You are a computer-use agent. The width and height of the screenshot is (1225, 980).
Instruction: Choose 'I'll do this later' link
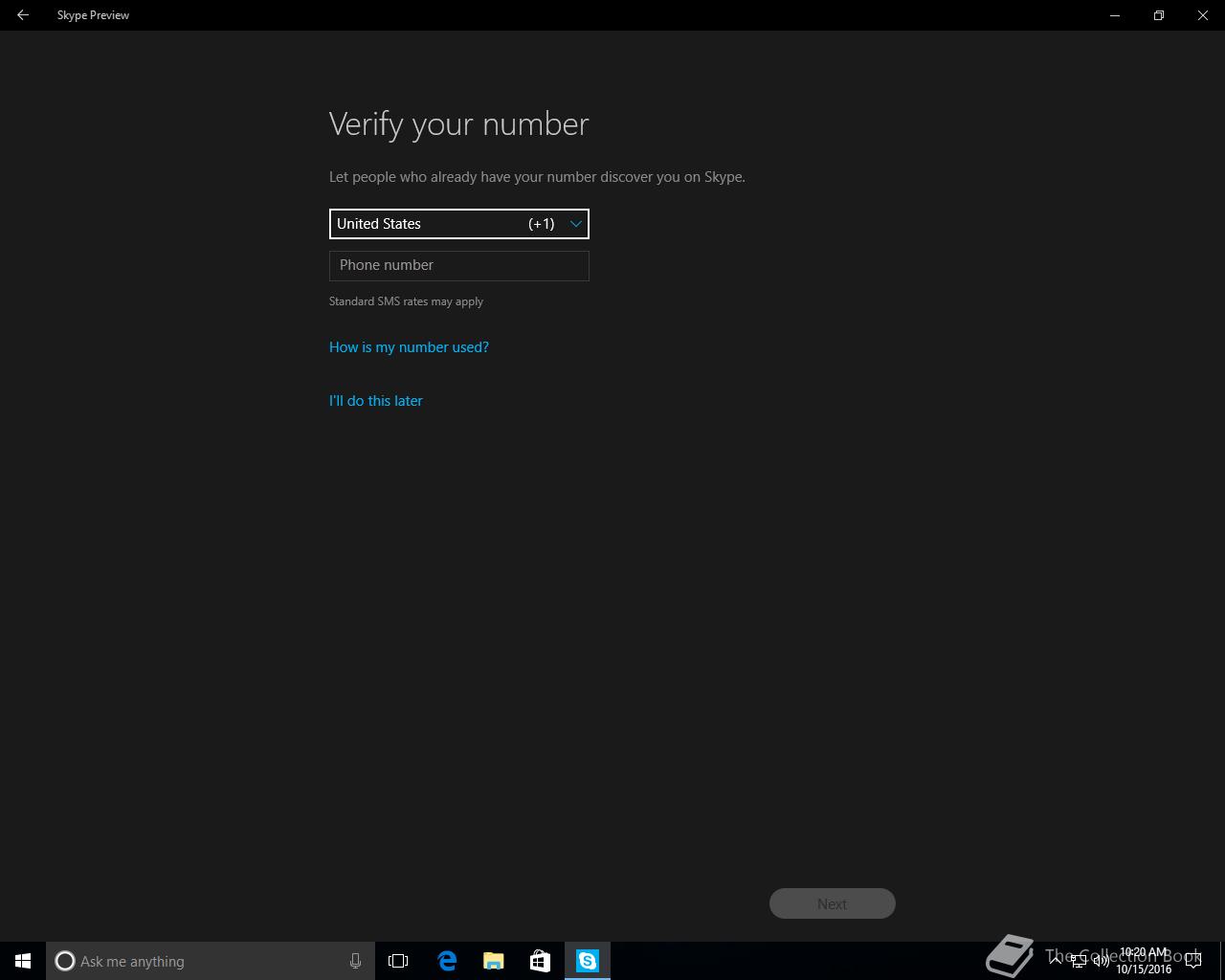[x=376, y=401]
